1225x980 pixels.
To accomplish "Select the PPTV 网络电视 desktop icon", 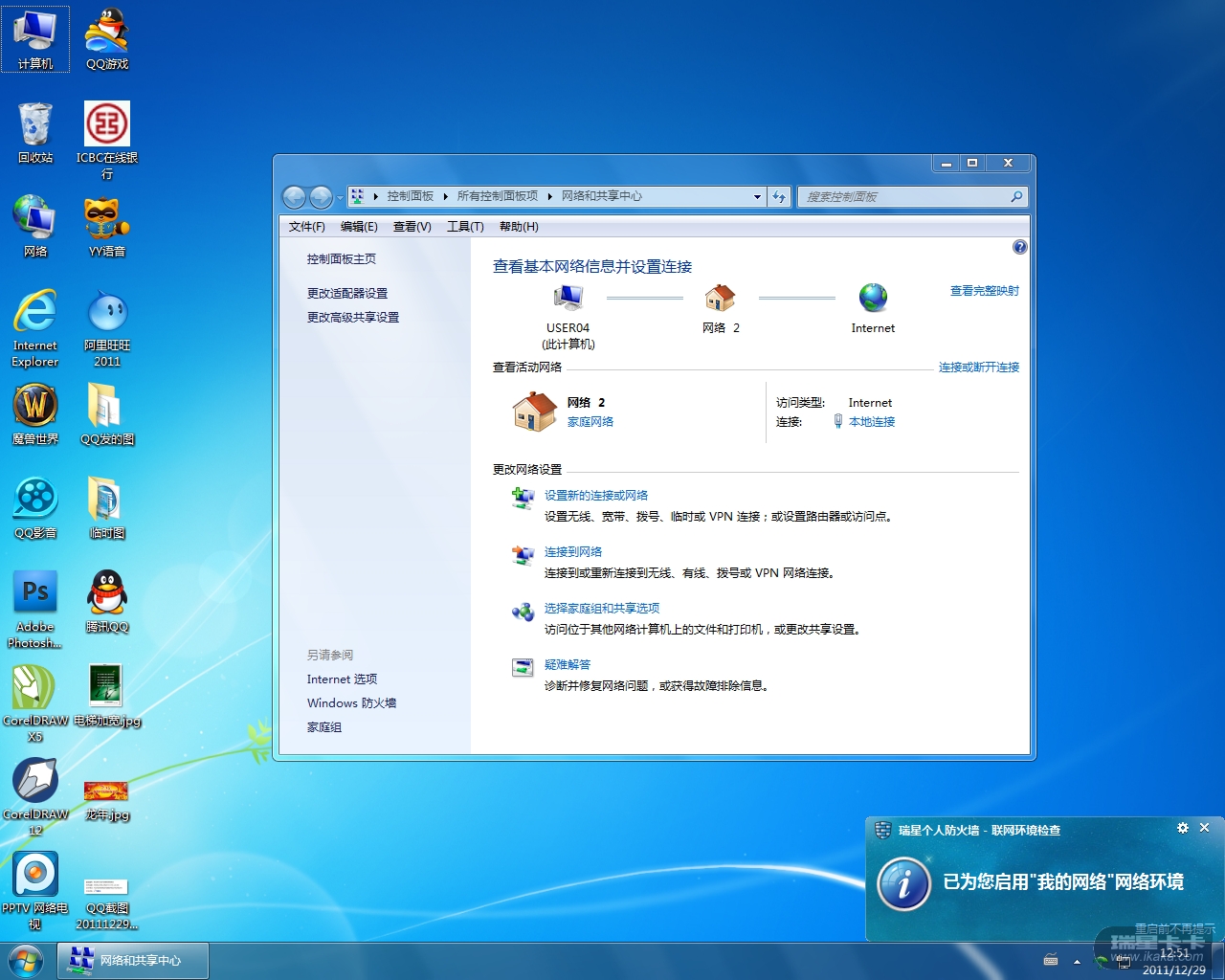I will 35,891.
